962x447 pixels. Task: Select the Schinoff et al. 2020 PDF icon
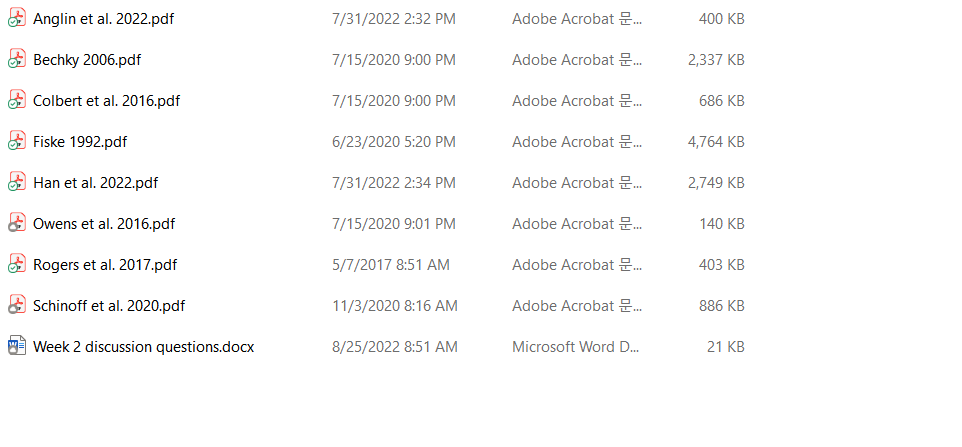point(16,306)
